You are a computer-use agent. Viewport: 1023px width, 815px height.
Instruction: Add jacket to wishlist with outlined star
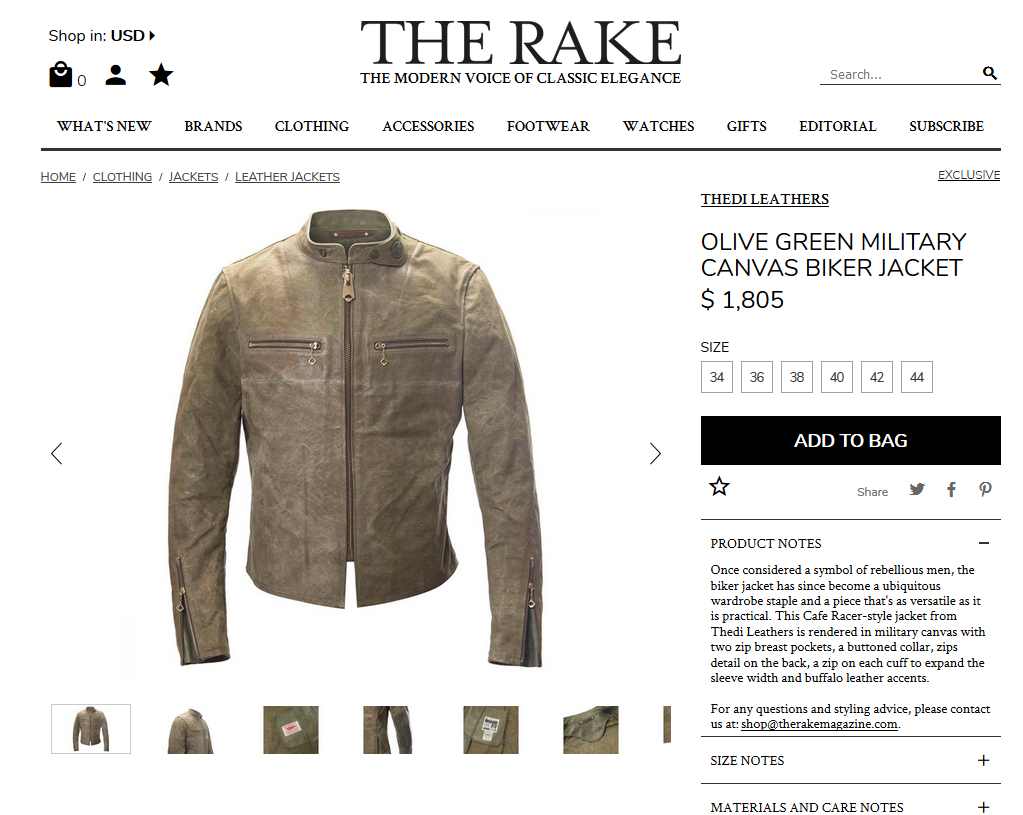point(719,486)
